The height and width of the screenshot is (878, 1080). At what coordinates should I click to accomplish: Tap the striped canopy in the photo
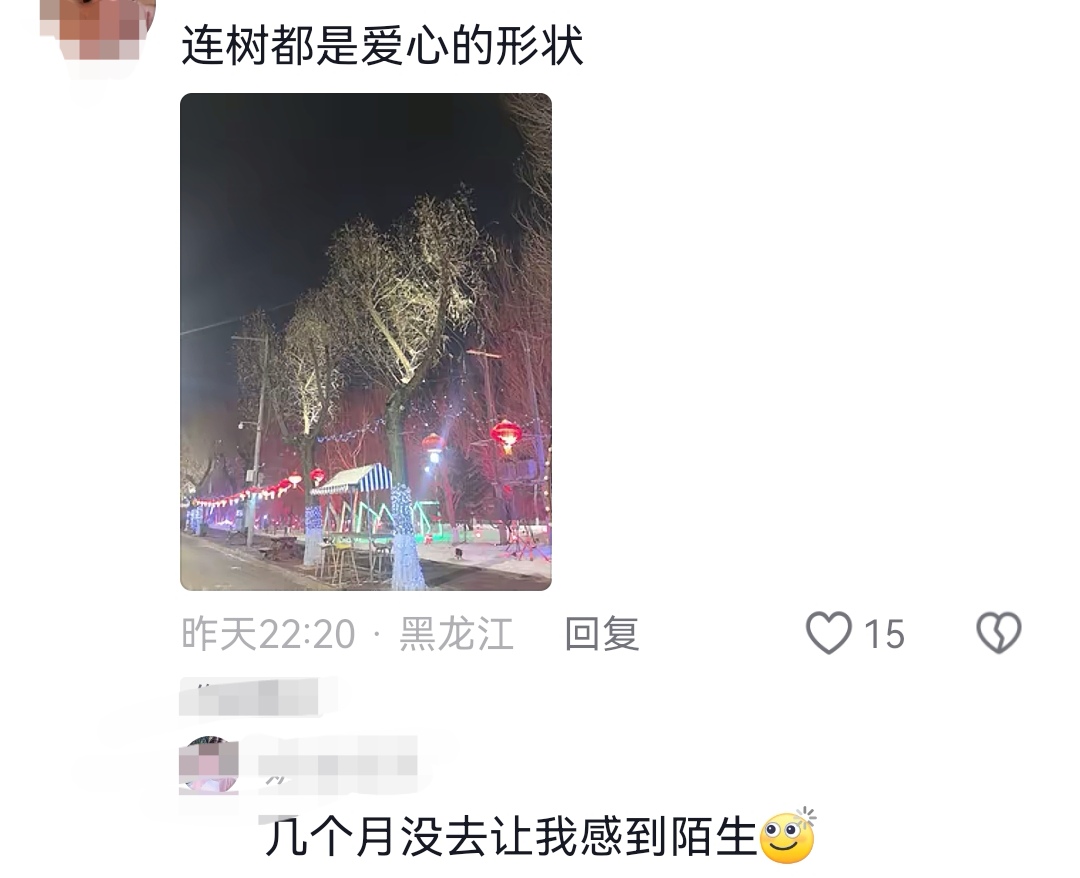(352, 479)
